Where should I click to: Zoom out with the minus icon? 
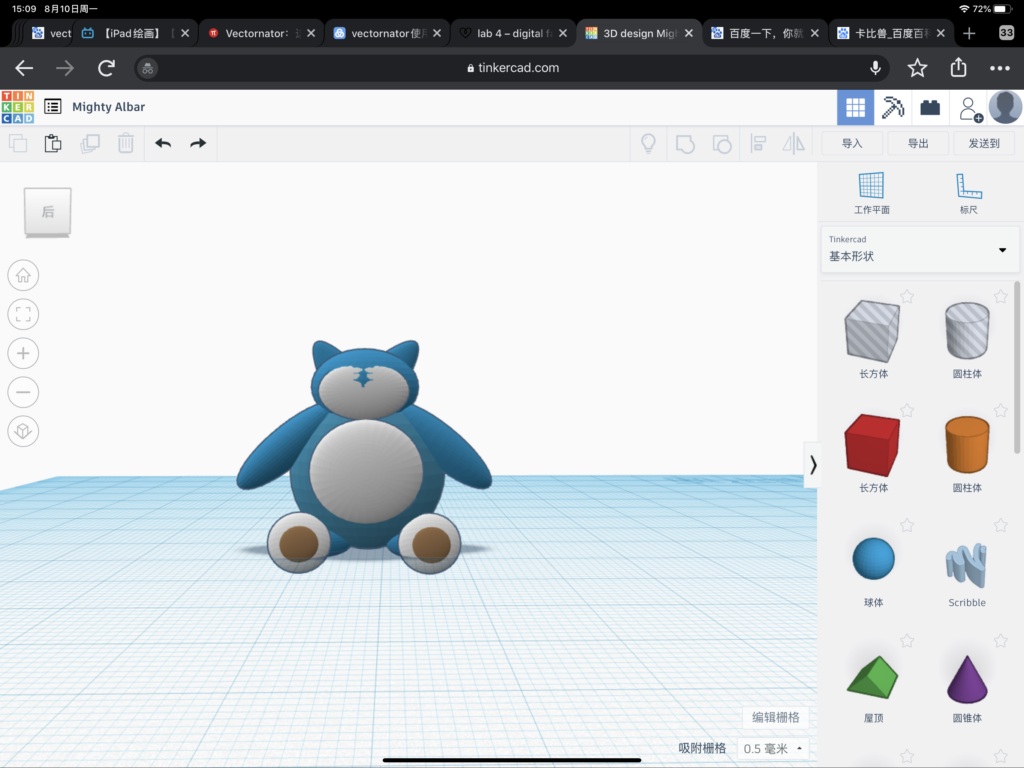pyautogui.click(x=23, y=392)
